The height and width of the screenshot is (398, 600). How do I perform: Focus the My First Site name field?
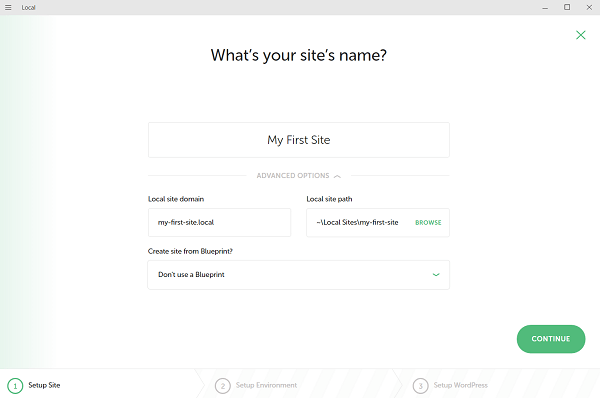298,140
